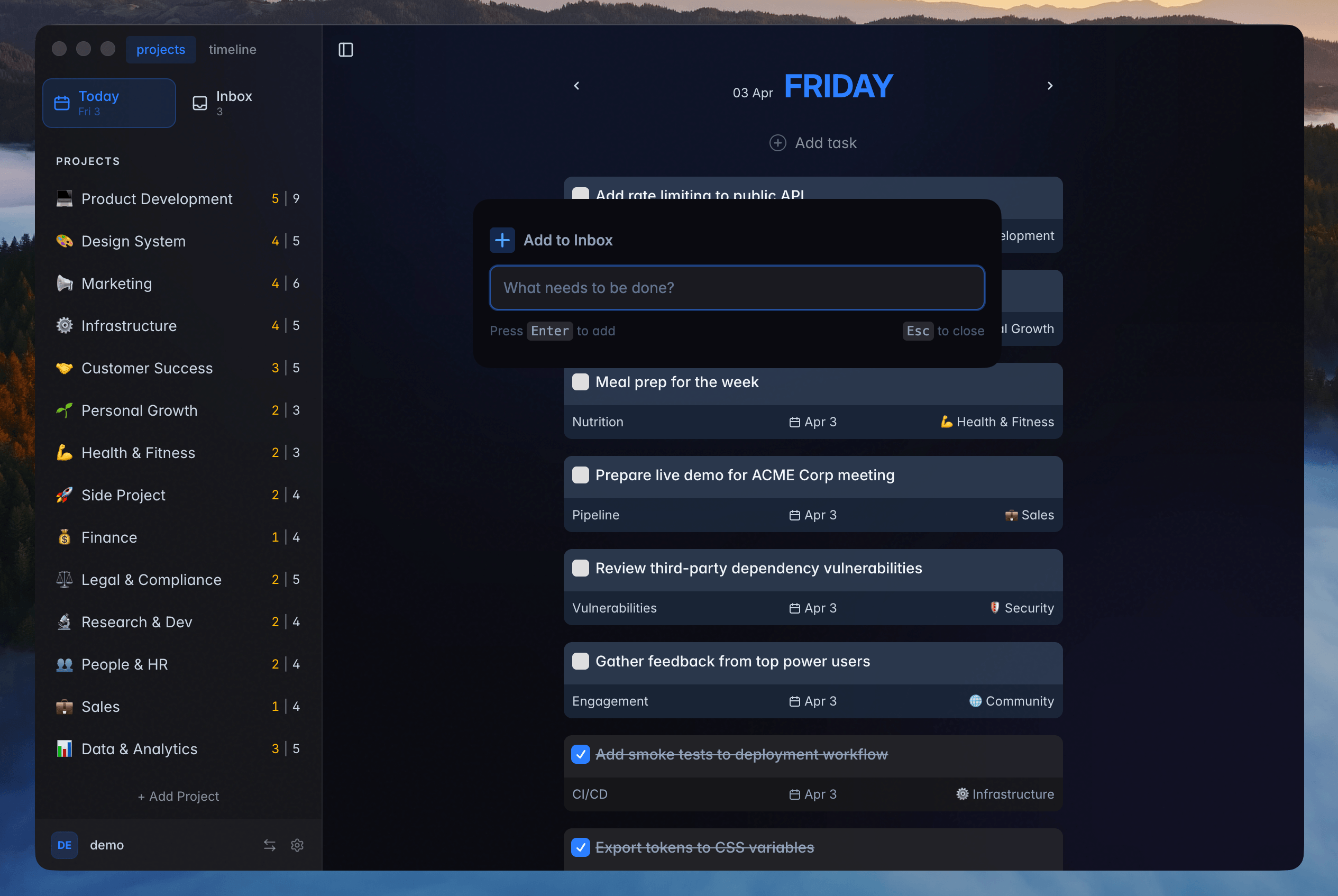Screen dimensions: 1338x896
Task: Click the Add task button under FRIDAY
Action: 812,143
